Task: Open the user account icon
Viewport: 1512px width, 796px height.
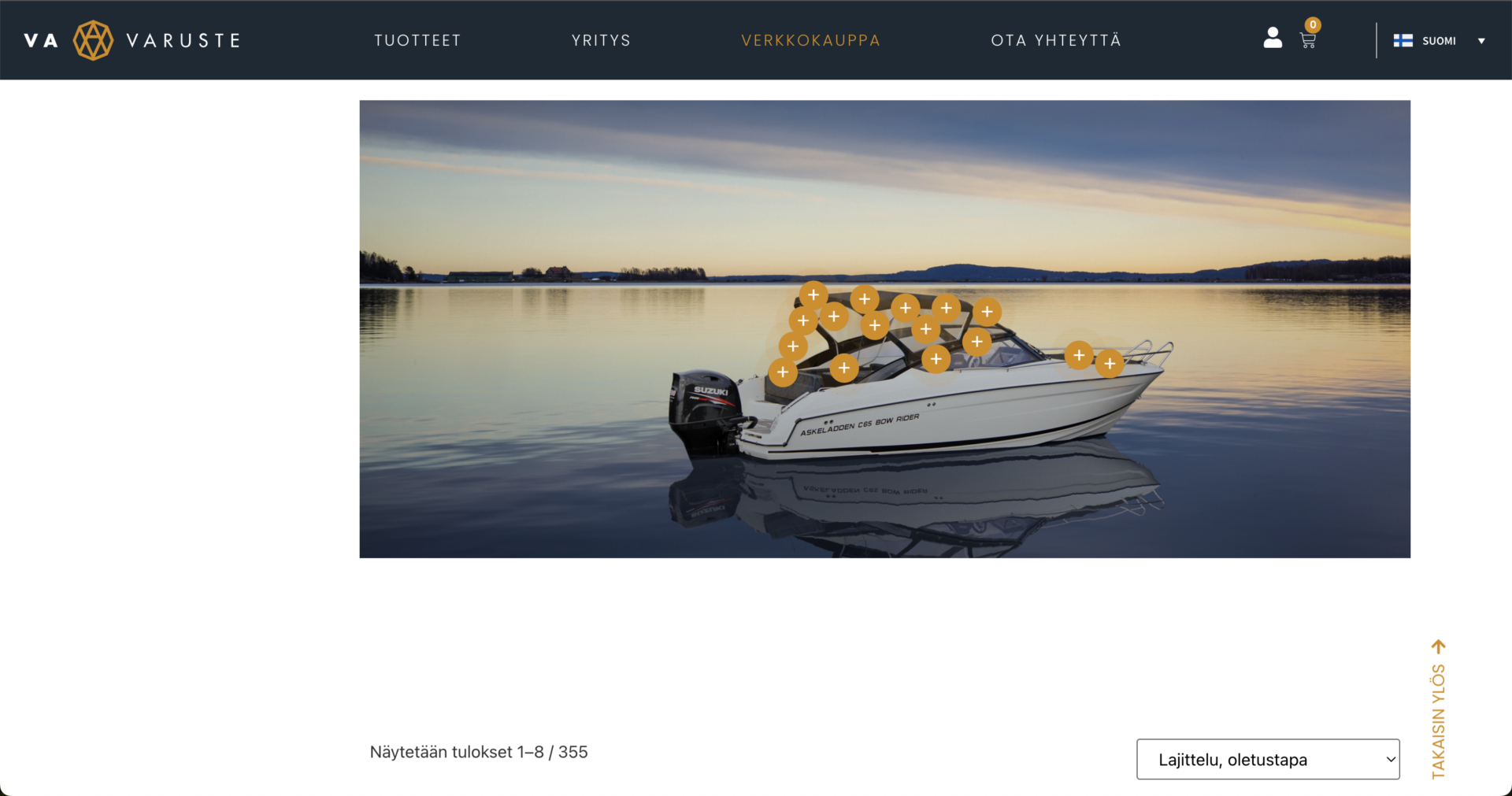Action: pyautogui.click(x=1273, y=38)
